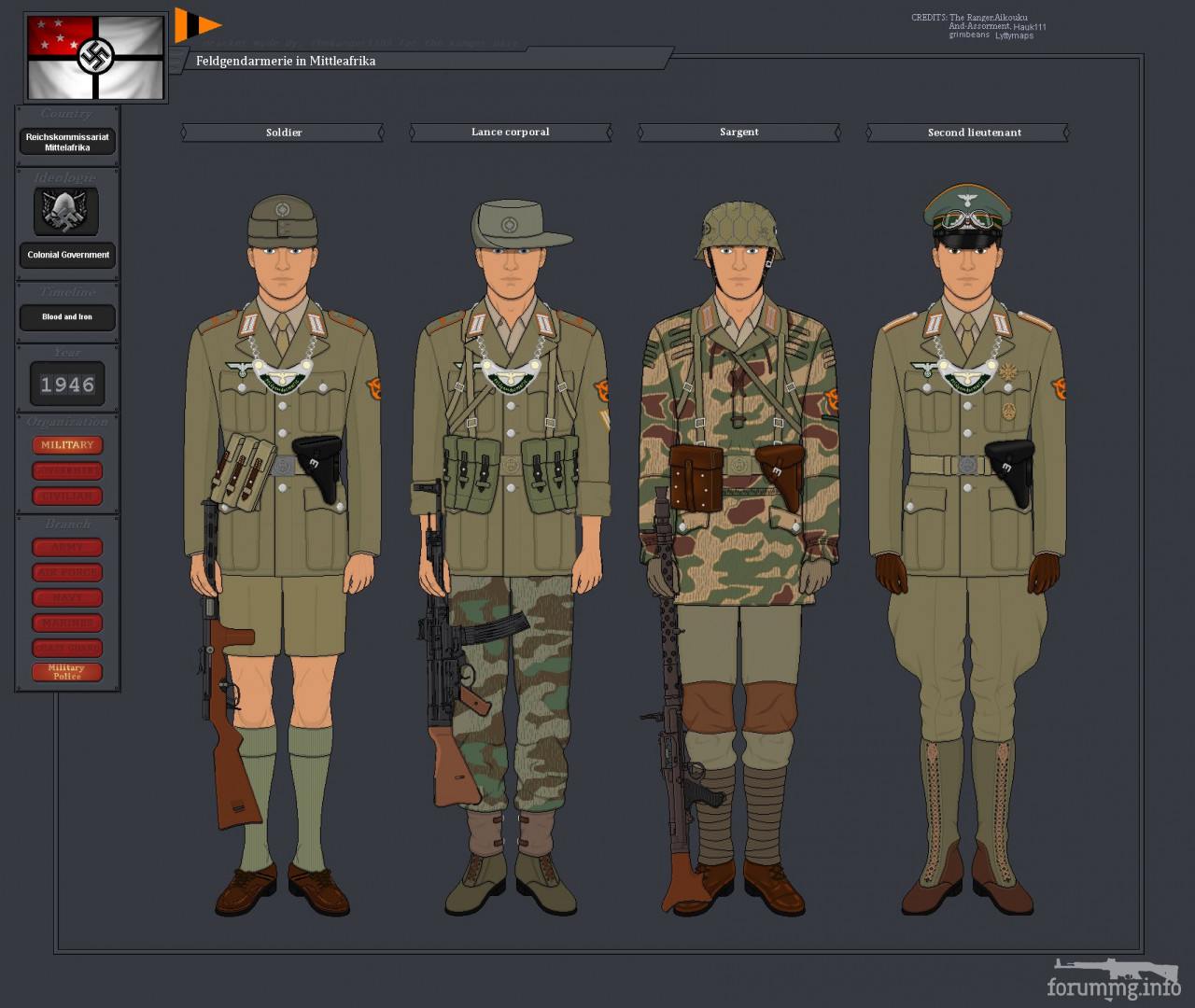Click the Sargent's brown knee pads
The image size is (1195, 1008).
coord(739,709)
